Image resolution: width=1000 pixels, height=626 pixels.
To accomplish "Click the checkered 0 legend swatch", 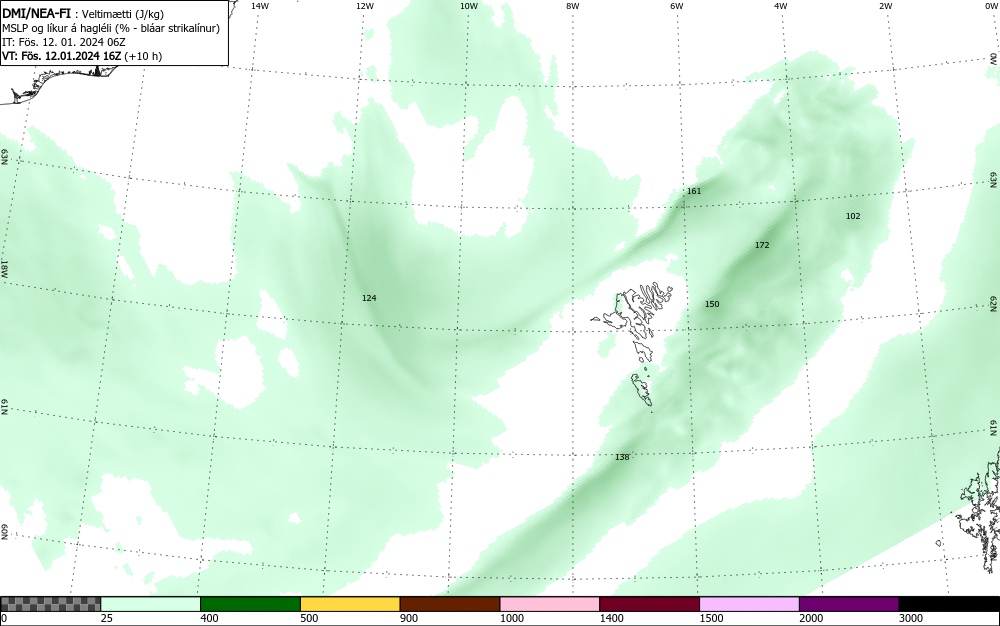I will (50, 604).
